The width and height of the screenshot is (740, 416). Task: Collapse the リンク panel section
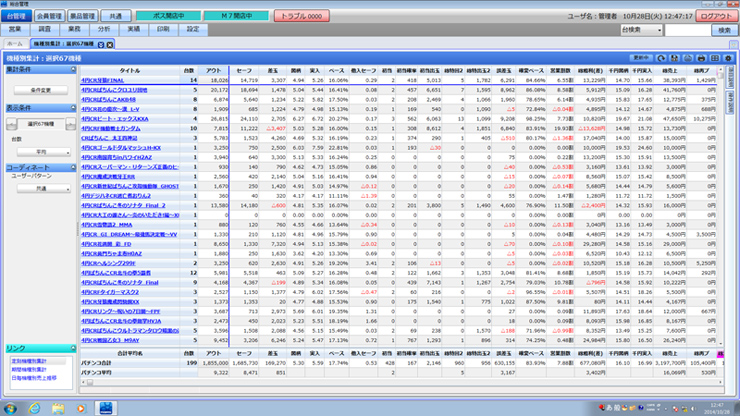tap(73, 348)
